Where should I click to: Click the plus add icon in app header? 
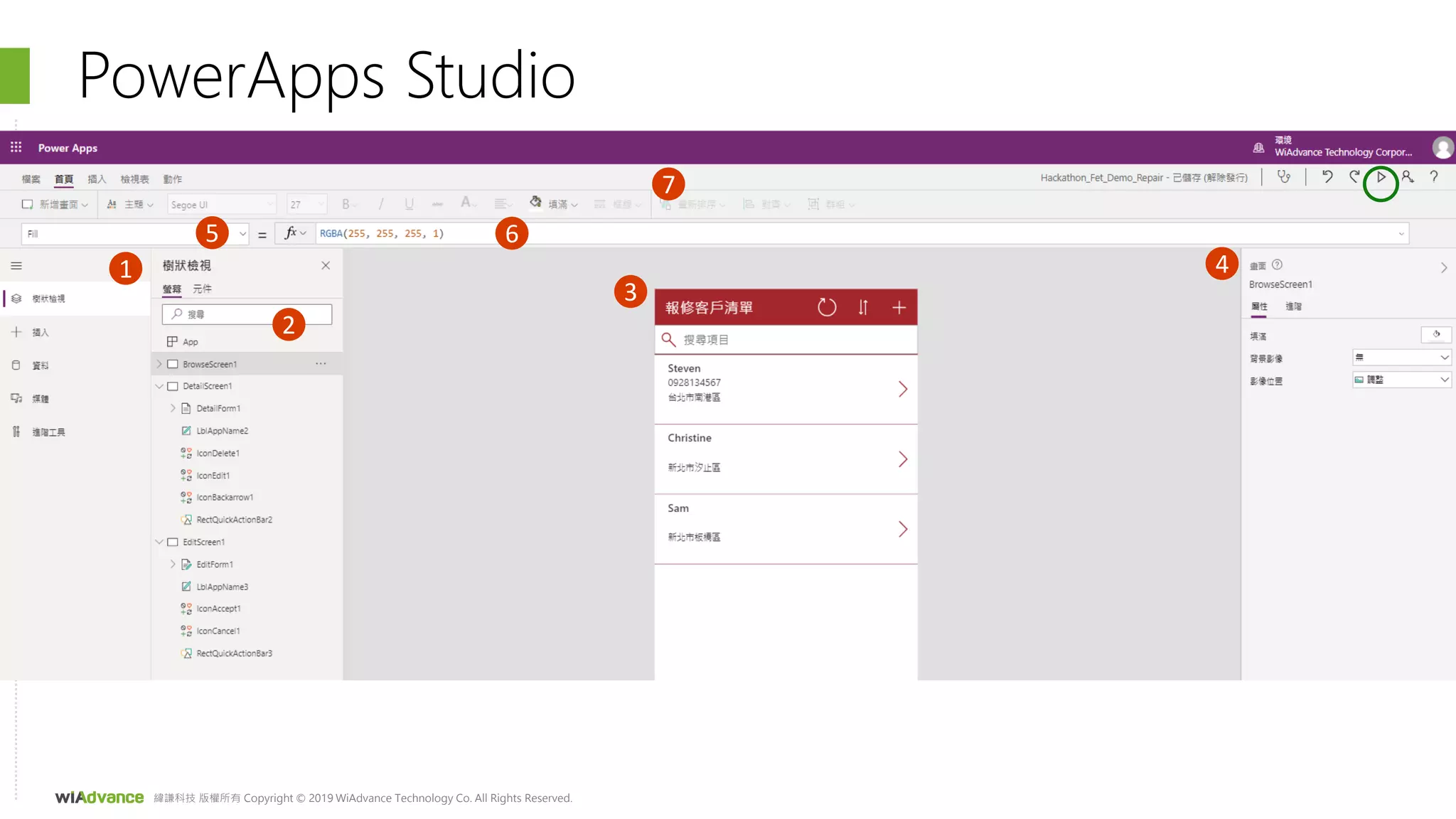click(899, 307)
